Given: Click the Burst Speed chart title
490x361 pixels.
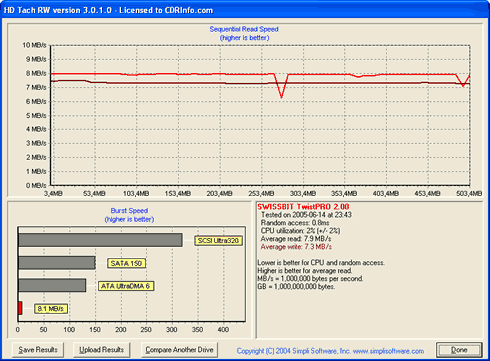Looking at the screenshot, I should click(129, 211).
